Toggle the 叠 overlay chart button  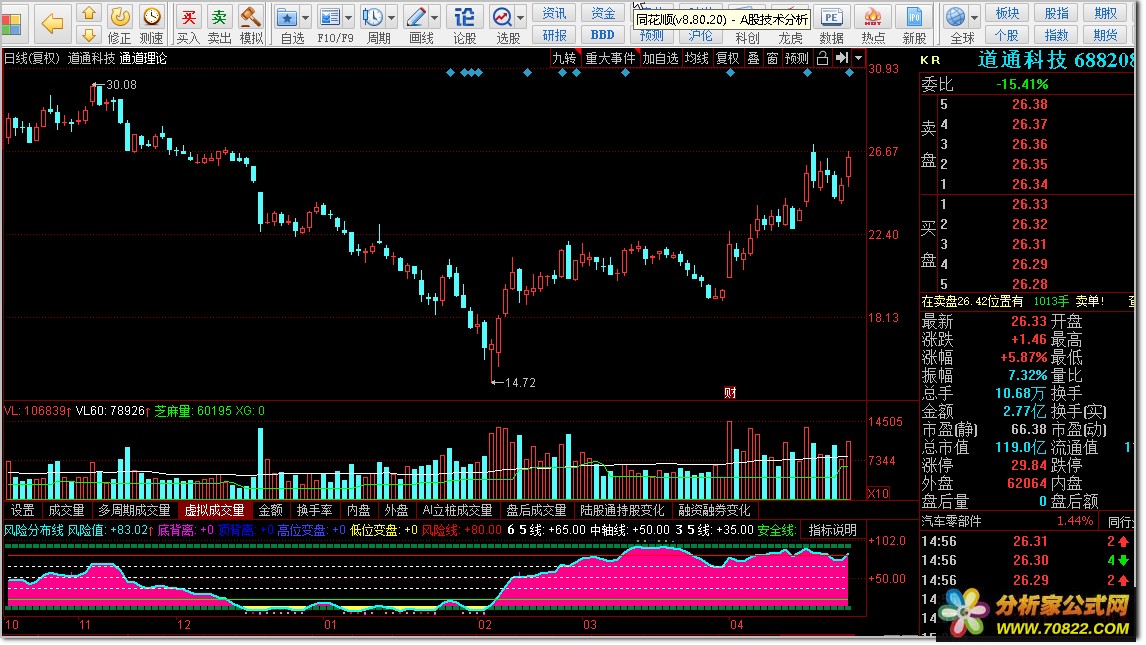[754, 58]
